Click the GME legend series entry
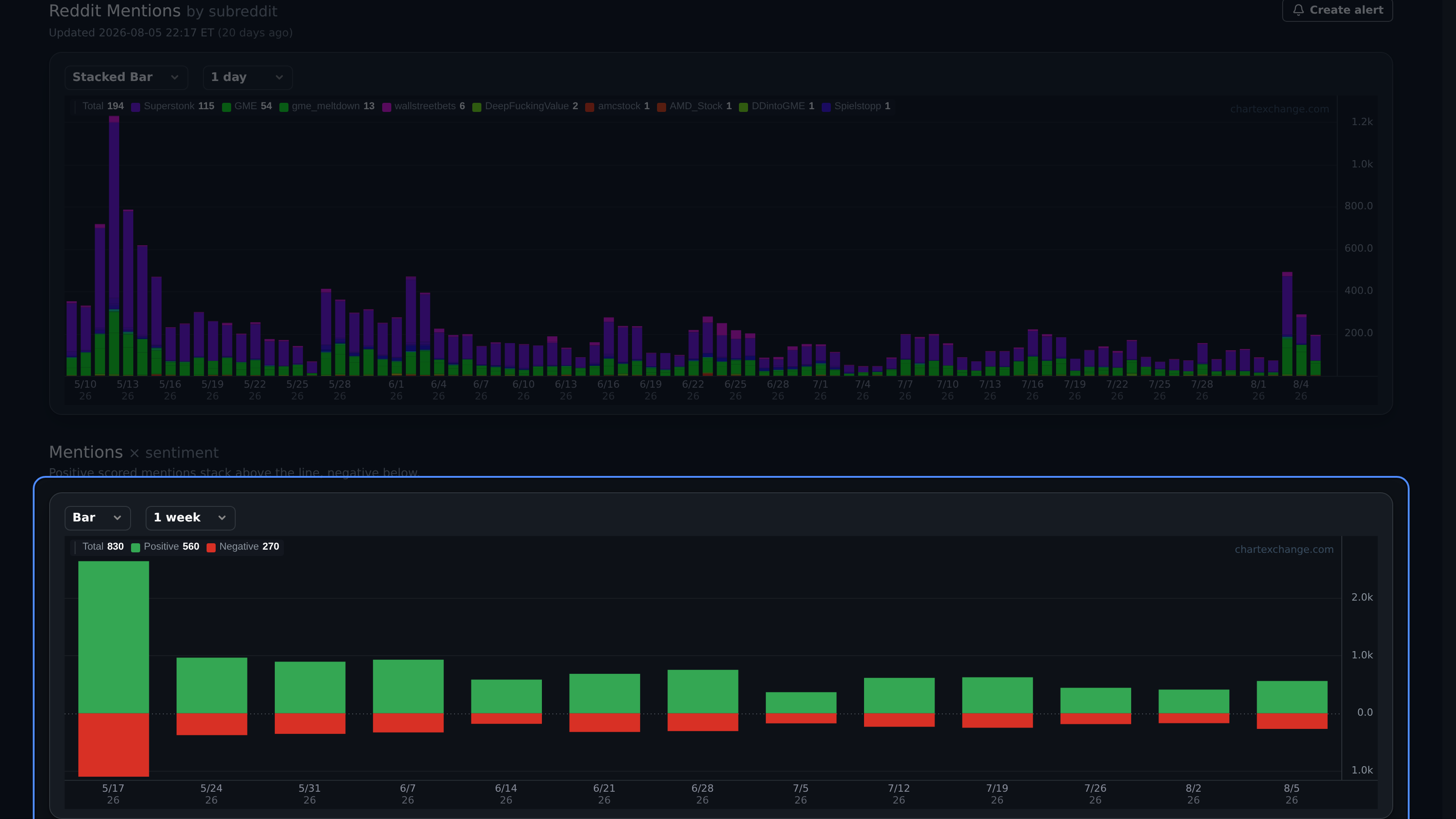1456x819 pixels. click(x=247, y=106)
